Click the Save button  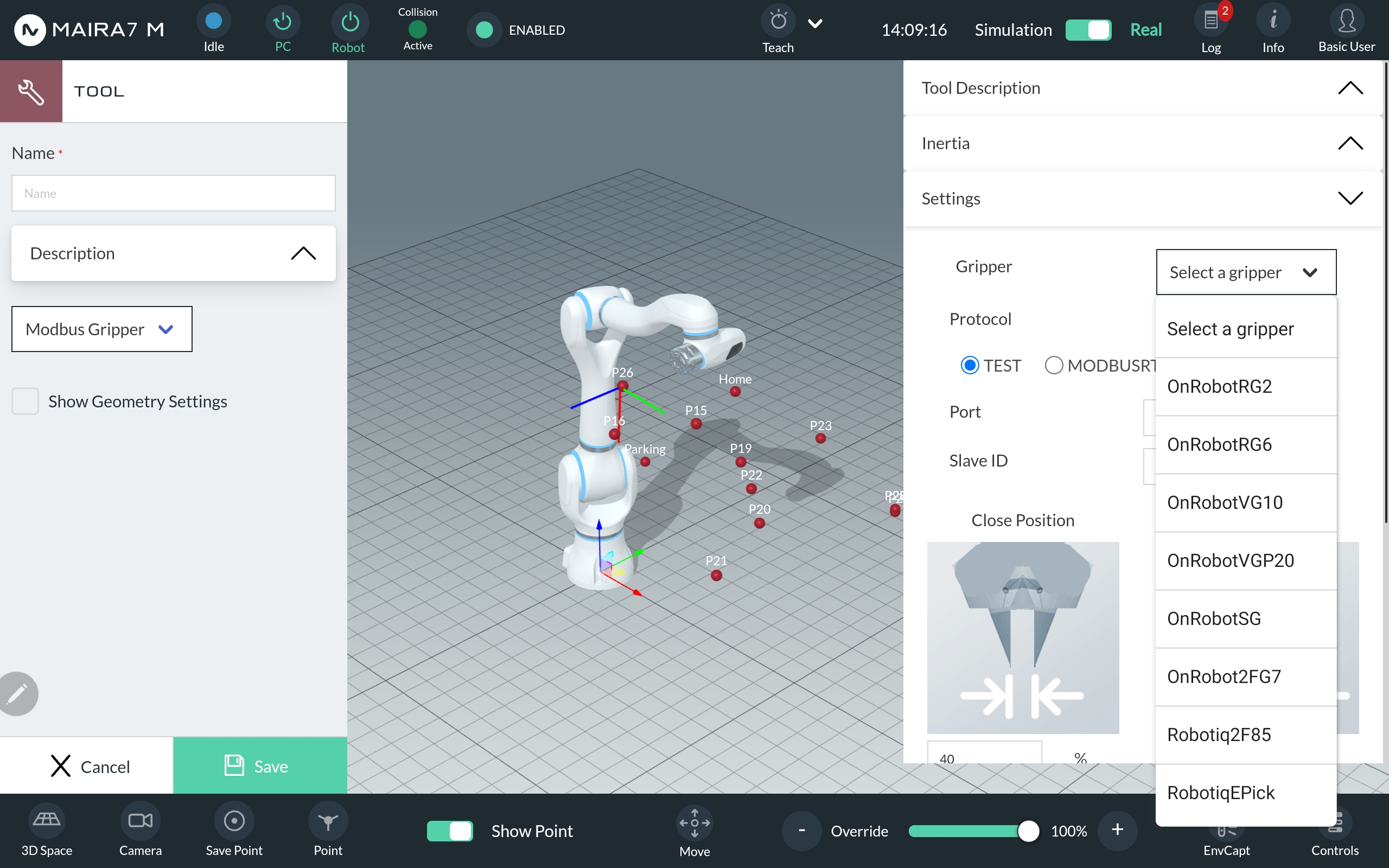(x=260, y=766)
